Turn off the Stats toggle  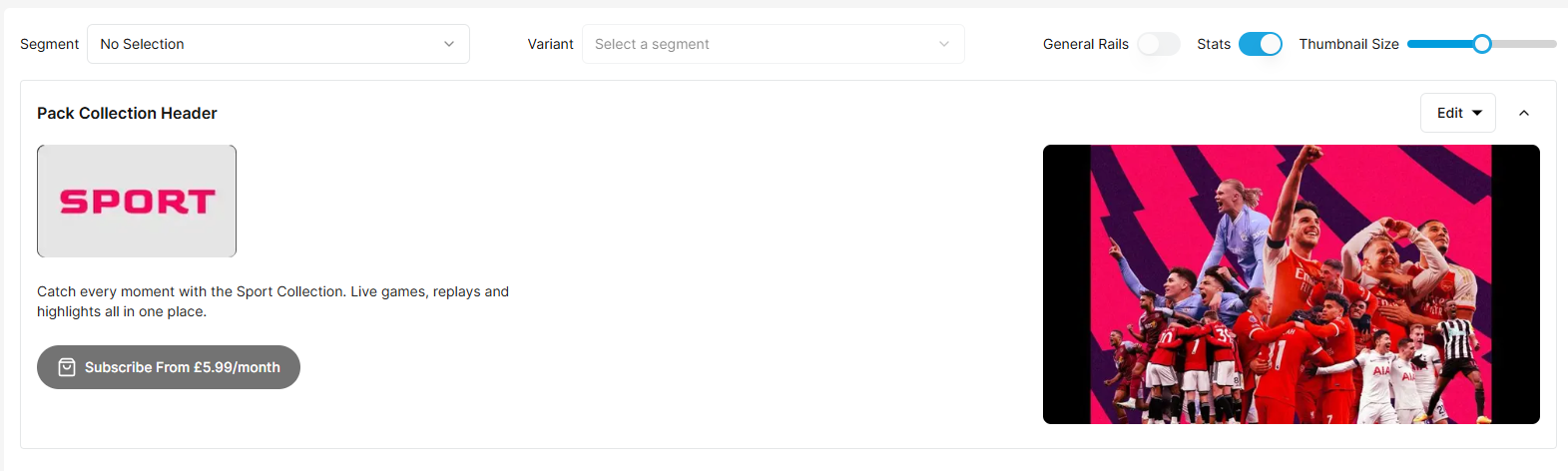[x=1261, y=44]
